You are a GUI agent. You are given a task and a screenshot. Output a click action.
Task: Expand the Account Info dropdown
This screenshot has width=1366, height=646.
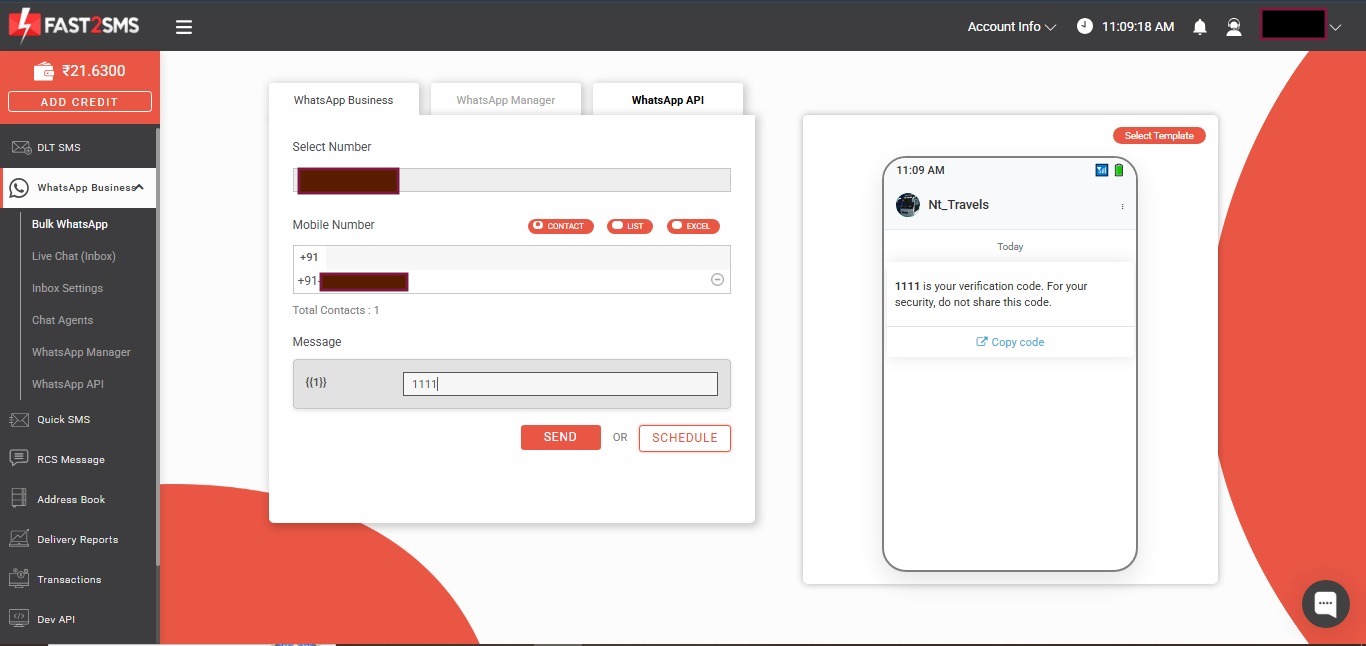coord(1012,27)
